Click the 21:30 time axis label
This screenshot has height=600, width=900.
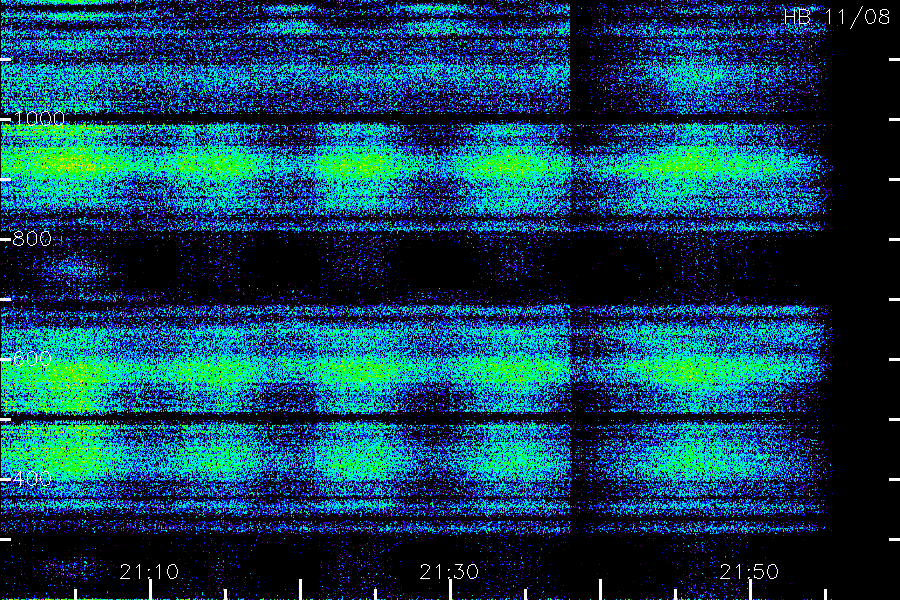449,572
